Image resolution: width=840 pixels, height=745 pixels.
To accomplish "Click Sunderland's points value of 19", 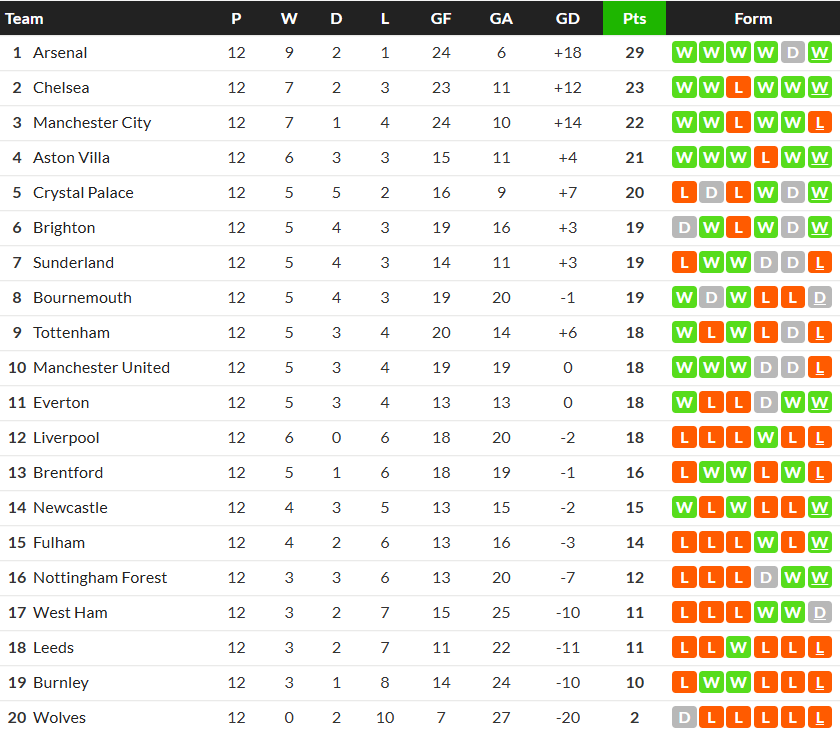I will coord(634,263).
